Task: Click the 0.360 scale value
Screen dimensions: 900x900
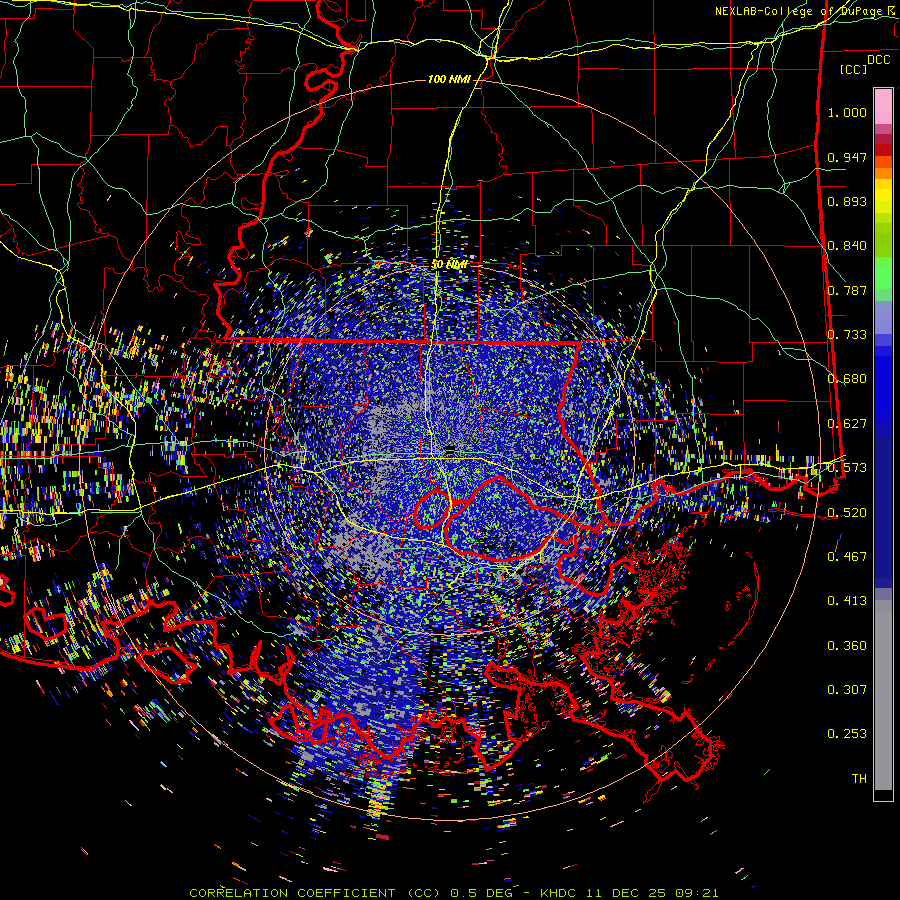Action: (x=847, y=646)
